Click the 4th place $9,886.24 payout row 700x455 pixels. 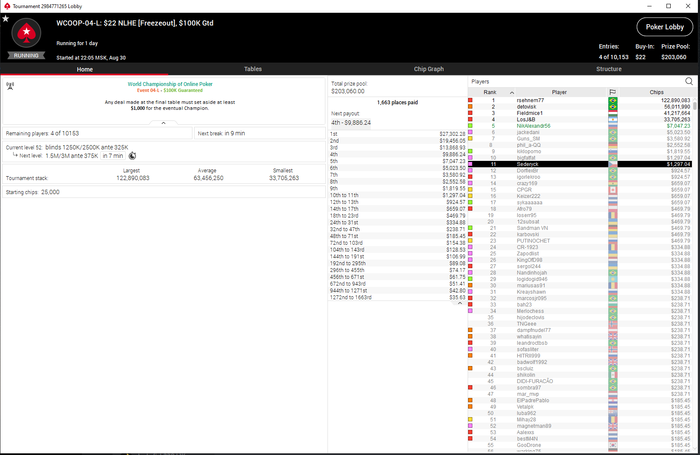[397, 154]
